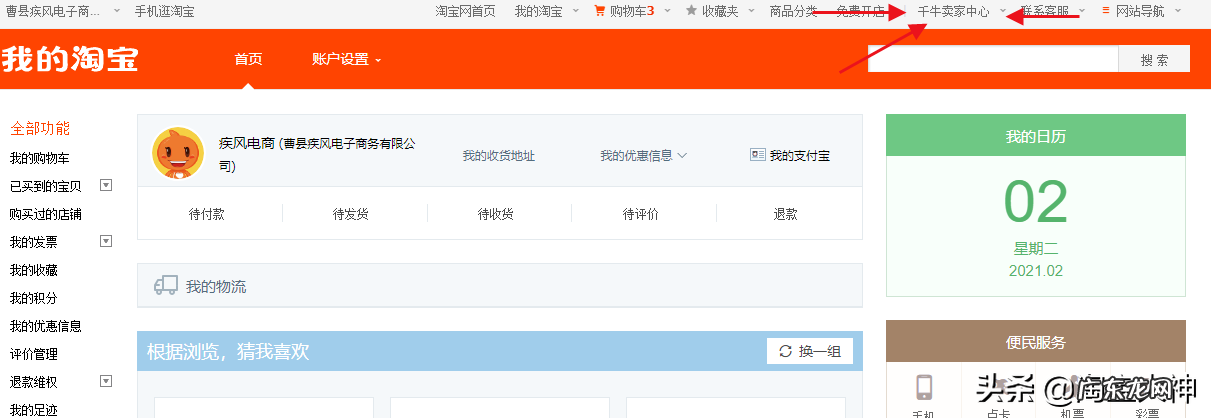Open the 待发货 orders tab
This screenshot has width=1211, height=418.
[x=351, y=214]
